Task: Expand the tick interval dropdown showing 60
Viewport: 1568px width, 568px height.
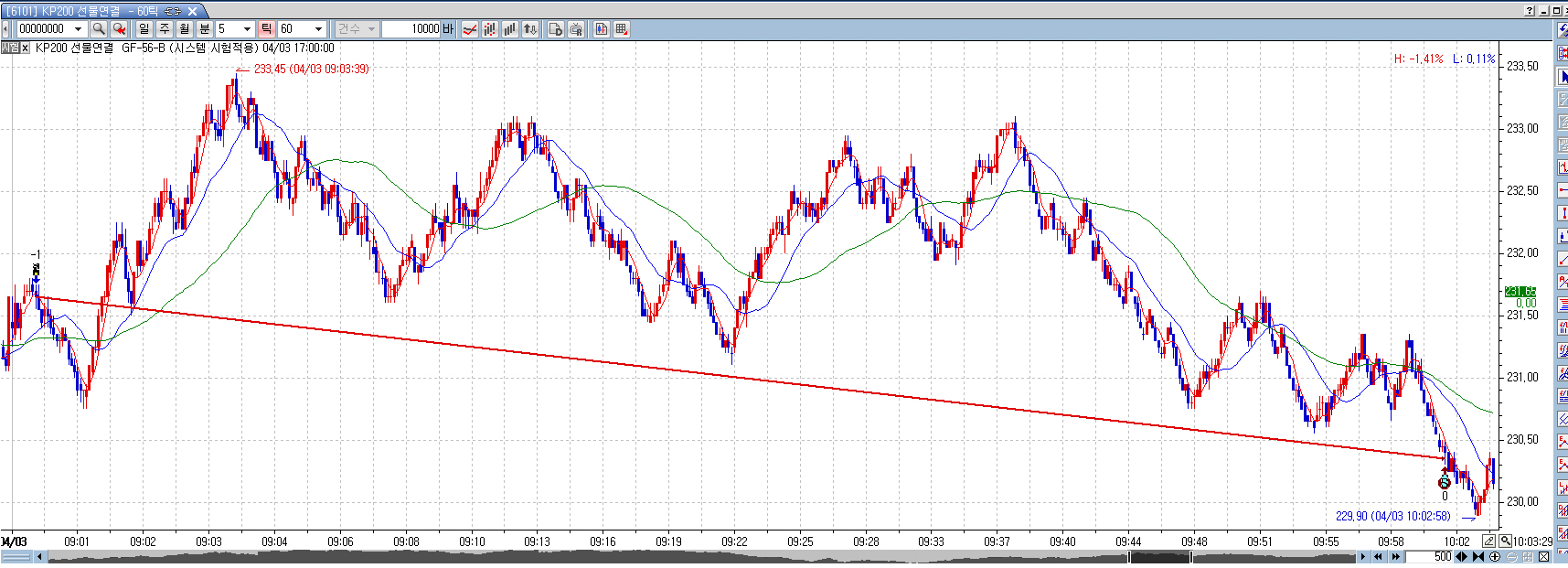Action: [318, 29]
